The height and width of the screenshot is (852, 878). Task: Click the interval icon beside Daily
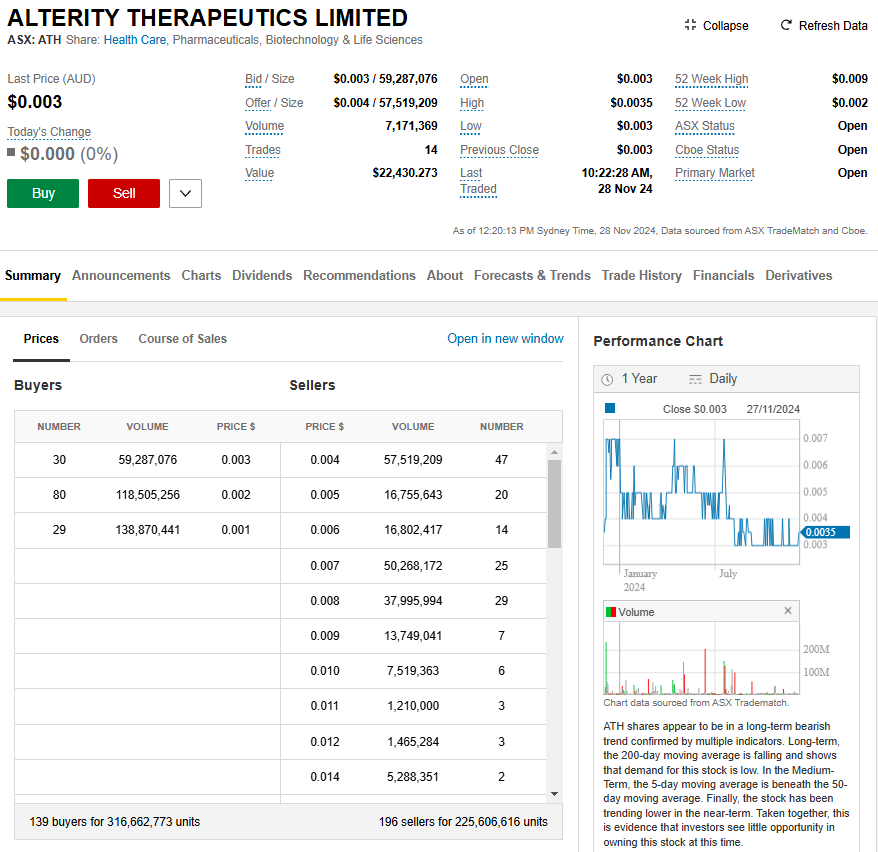(695, 380)
